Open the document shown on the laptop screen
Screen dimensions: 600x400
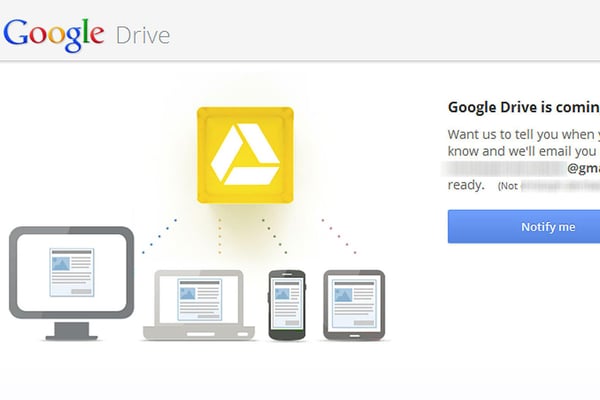pyautogui.click(x=199, y=298)
